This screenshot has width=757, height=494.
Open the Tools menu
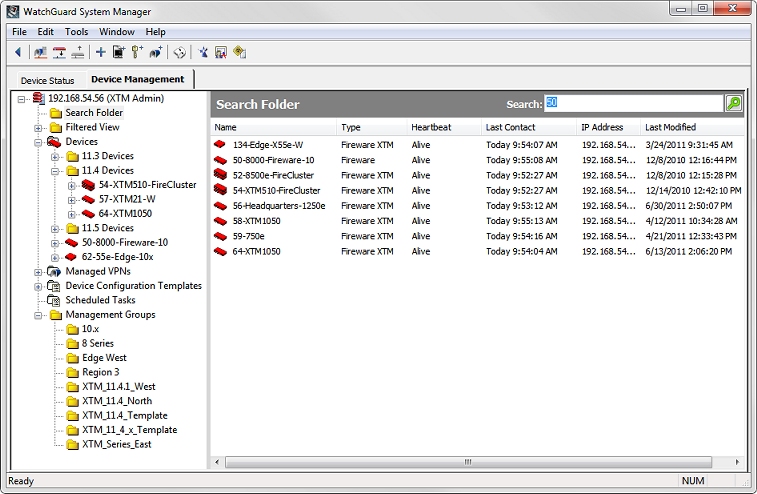click(x=76, y=32)
